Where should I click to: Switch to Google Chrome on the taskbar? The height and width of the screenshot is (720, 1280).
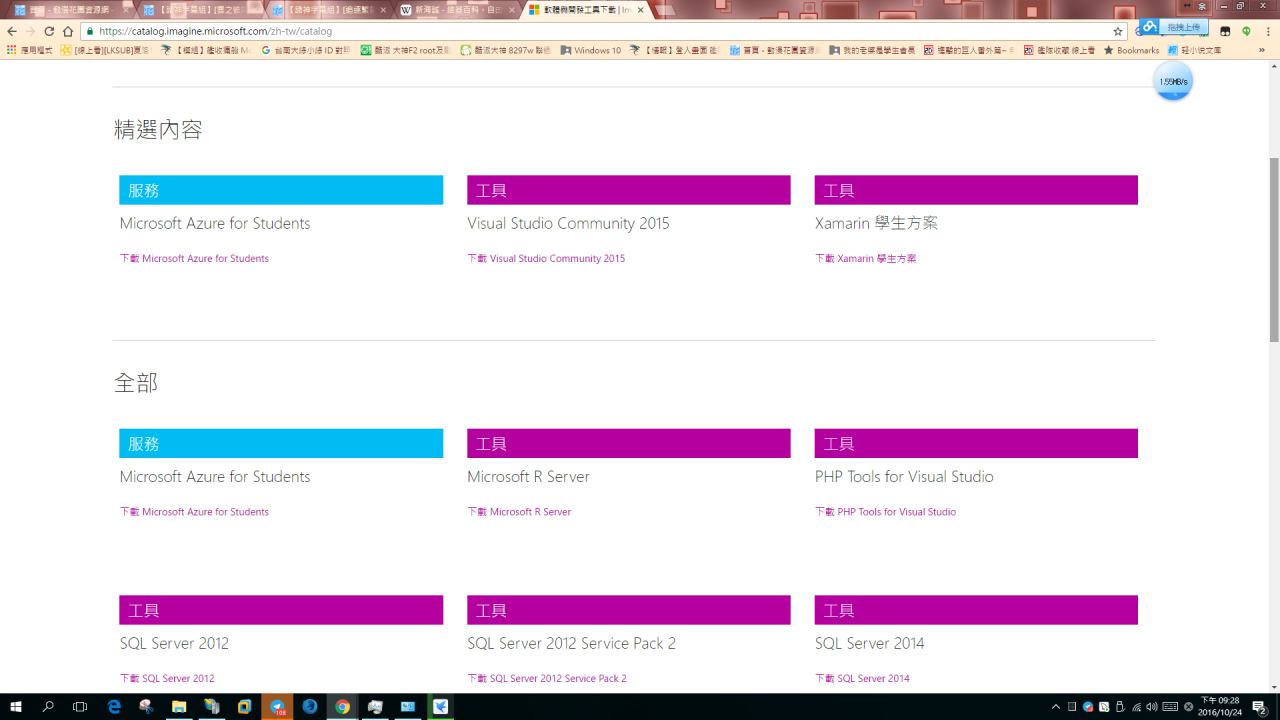pyautogui.click(x=342, y=707)
